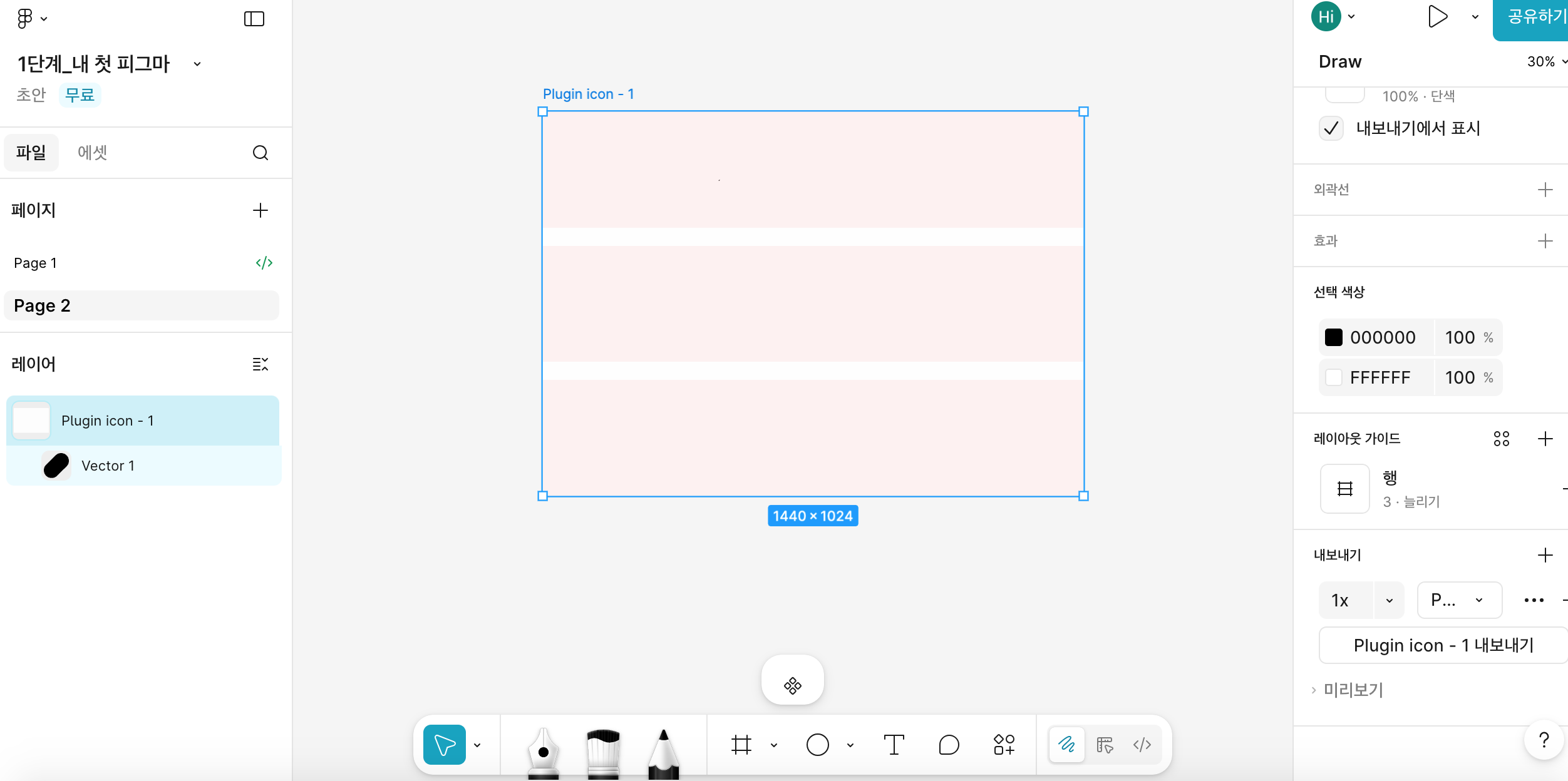This screenshot has height=781, width=1568.
Task: Open the Figma main menu logo
Action: 25,19
